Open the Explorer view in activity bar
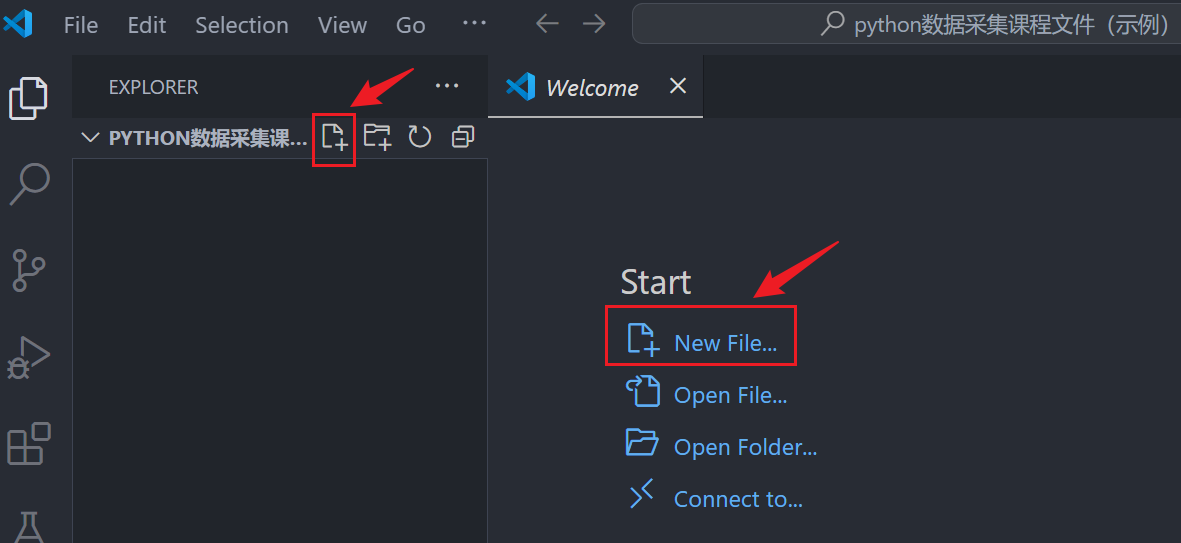This screenshot has width=1181, height=543. [29, 97]
